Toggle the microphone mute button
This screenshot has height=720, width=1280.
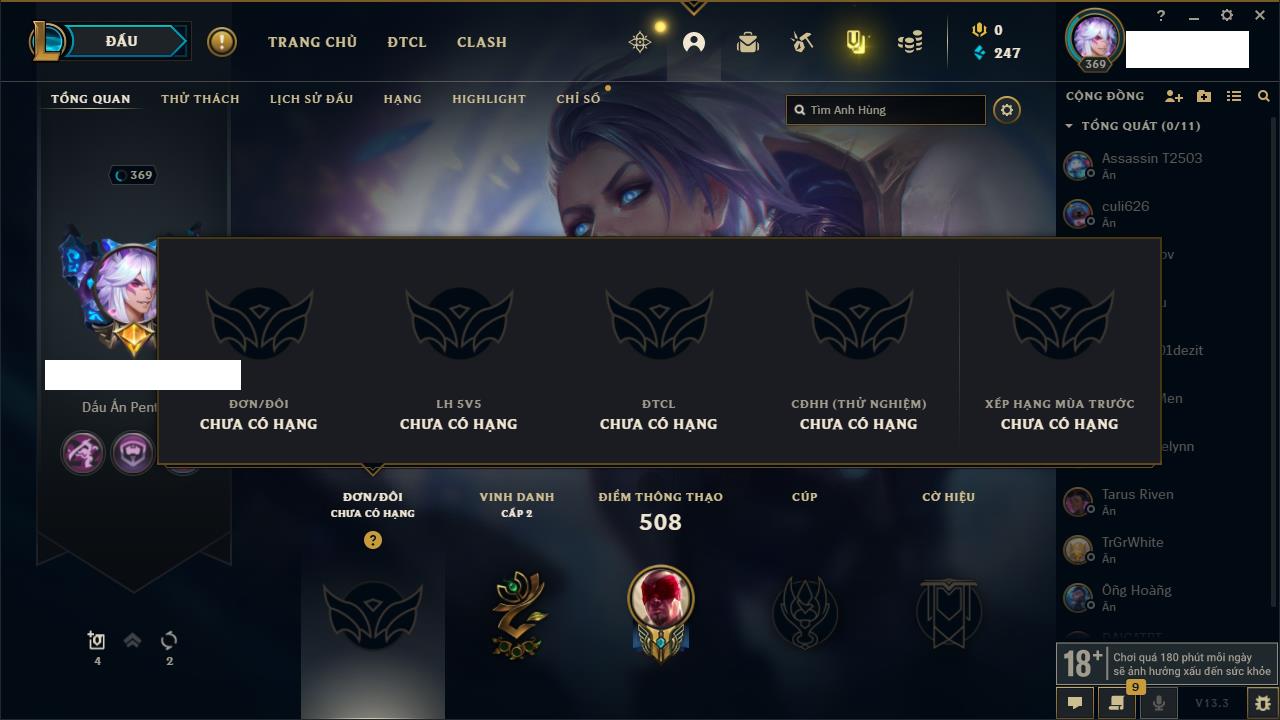click(x=1159, y=703)
